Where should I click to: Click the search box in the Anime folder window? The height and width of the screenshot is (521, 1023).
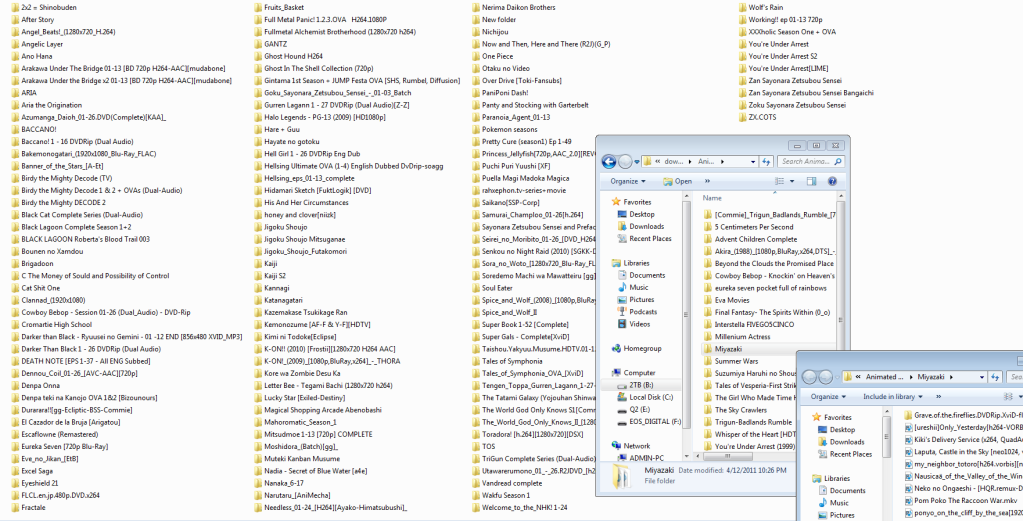click(x=810, y=162)
